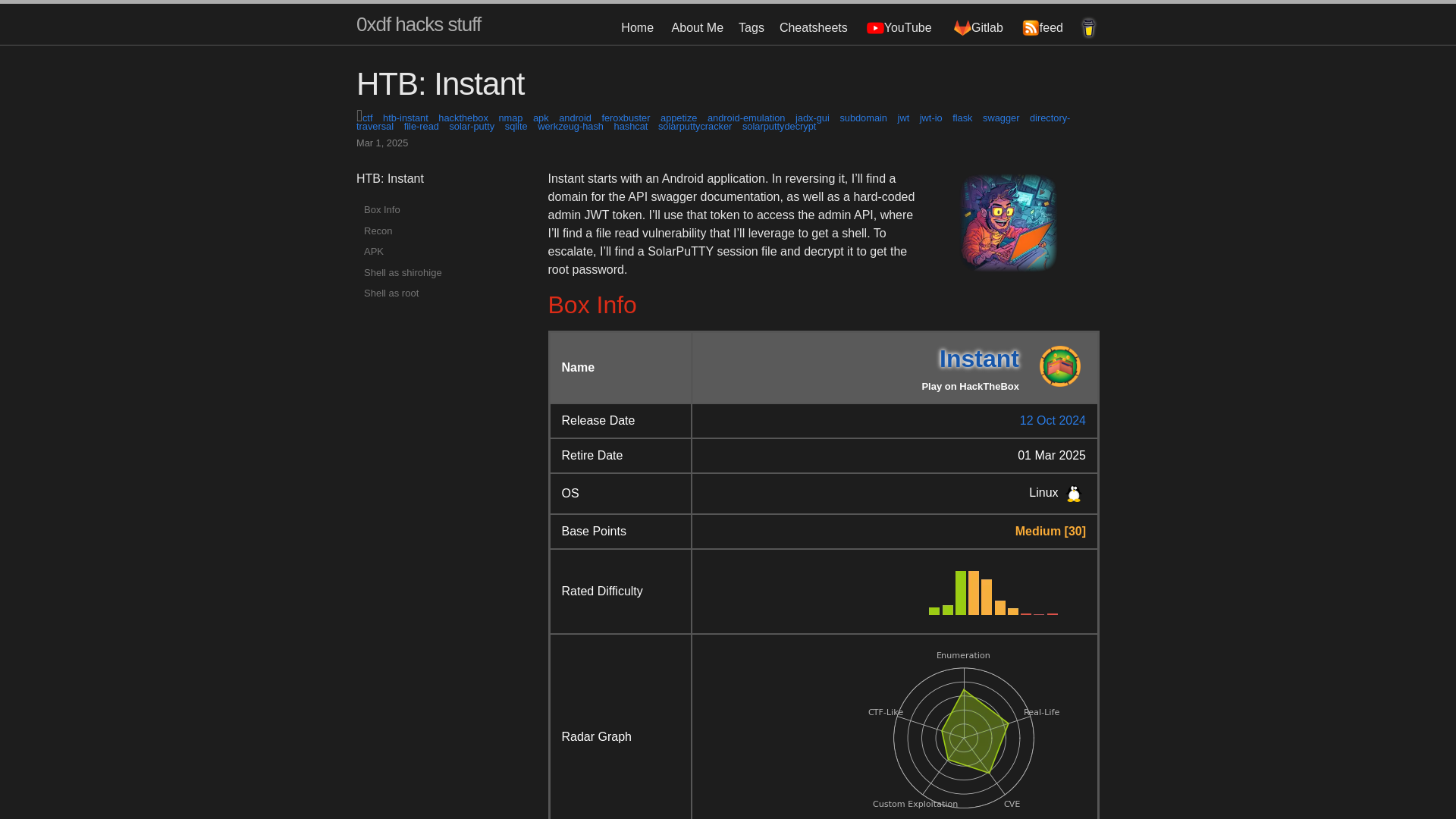Click the Box Info section heading
The width and height of the screenshot is (1456, 819).
tap(592, 305)
